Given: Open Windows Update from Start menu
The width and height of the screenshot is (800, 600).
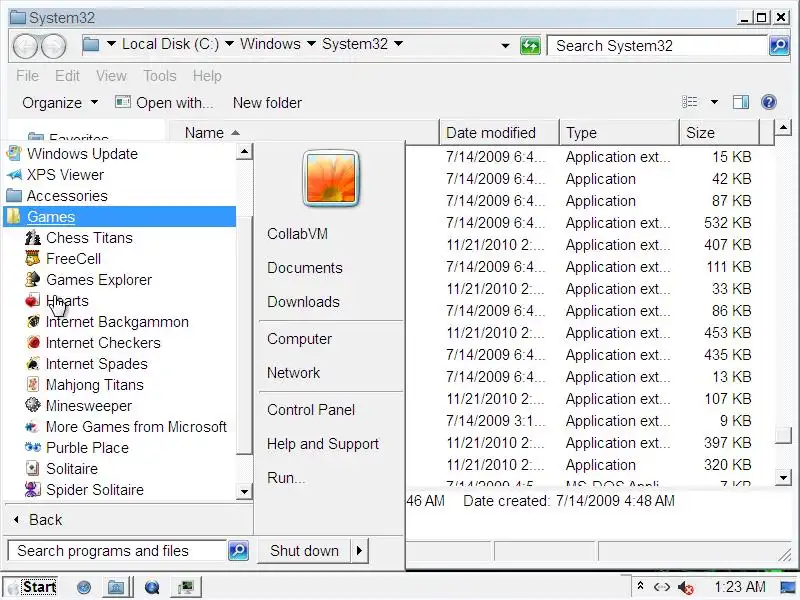Looking at the screenshot, I should pos(72,154).
